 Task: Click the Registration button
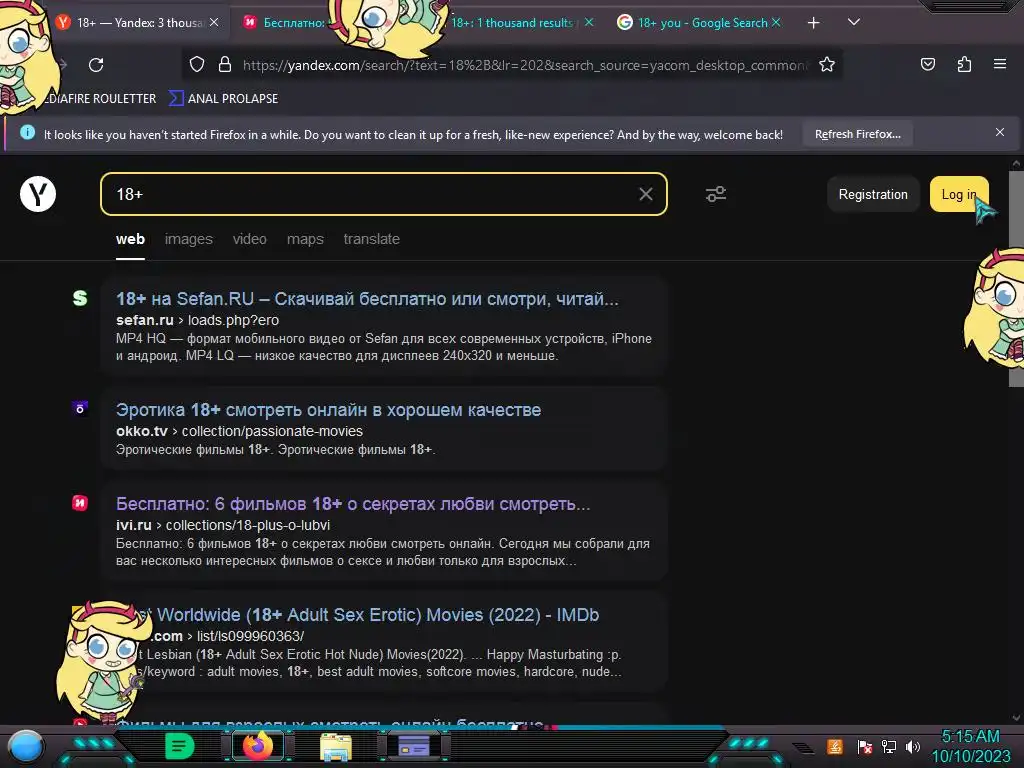click(873, 194)
